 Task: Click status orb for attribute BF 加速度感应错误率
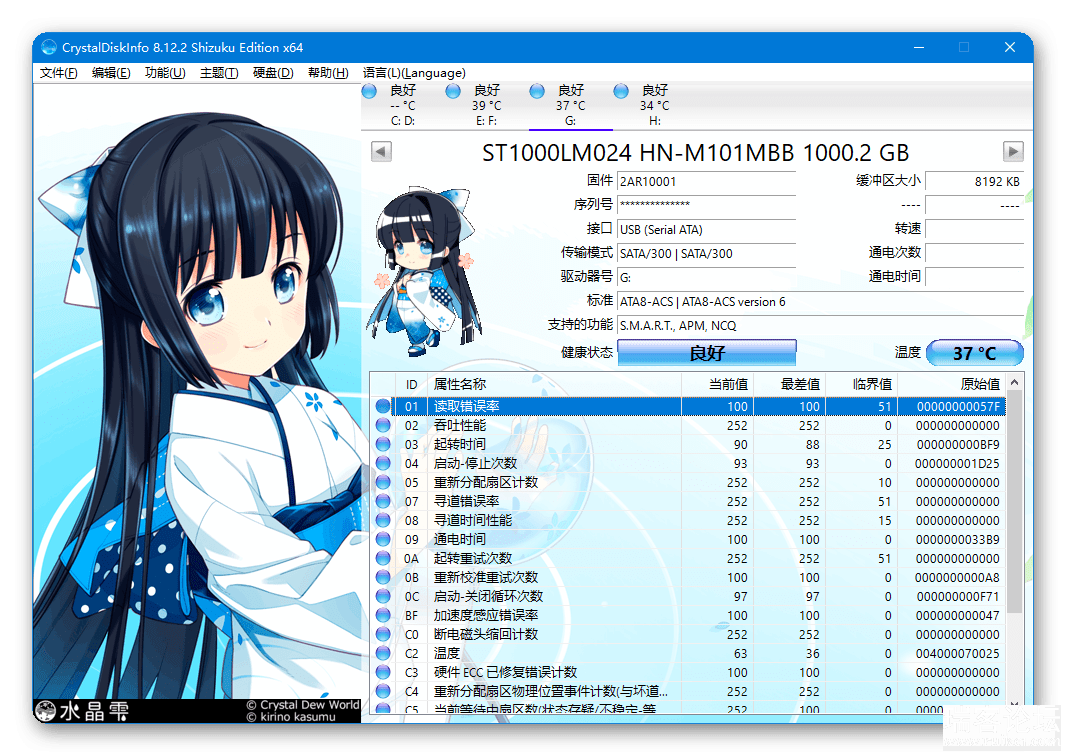383,615
